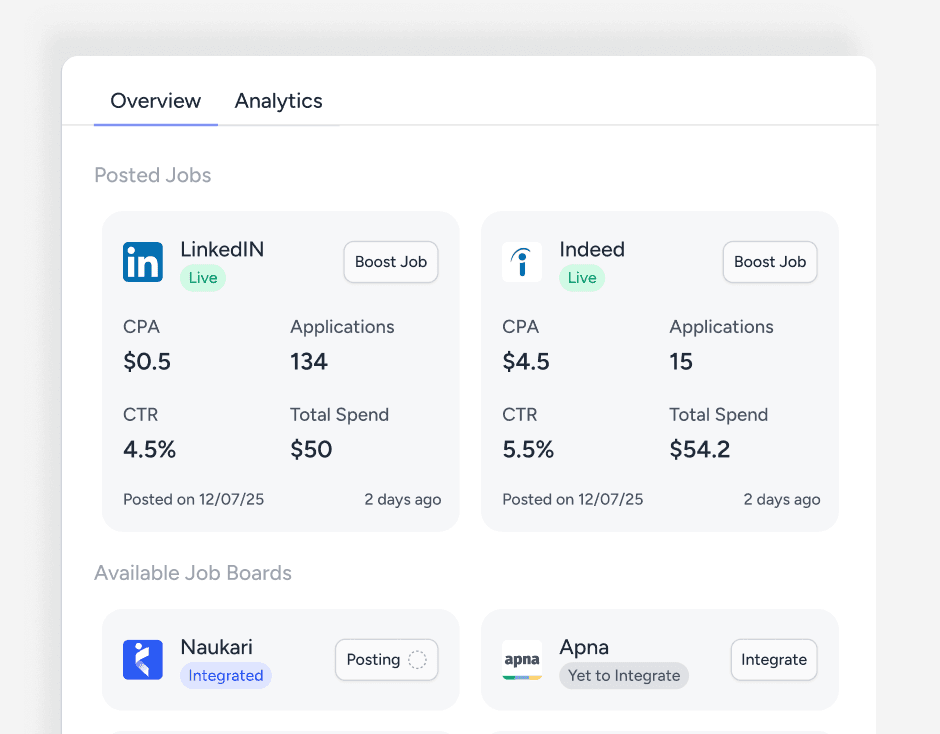This screenshot has height=734, width=940.
Task: Click LinkedIN CTR value 4.5%
Action: point(149,449)
